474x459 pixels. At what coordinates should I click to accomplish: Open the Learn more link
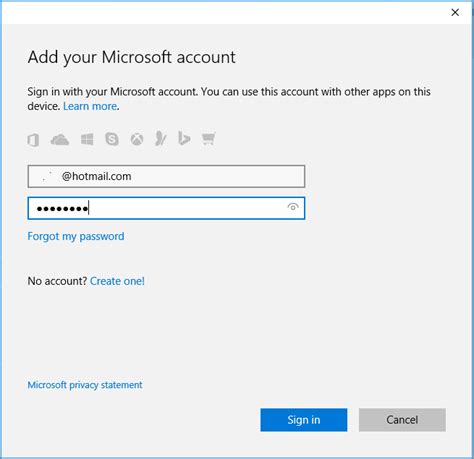[x=90, y=106]
